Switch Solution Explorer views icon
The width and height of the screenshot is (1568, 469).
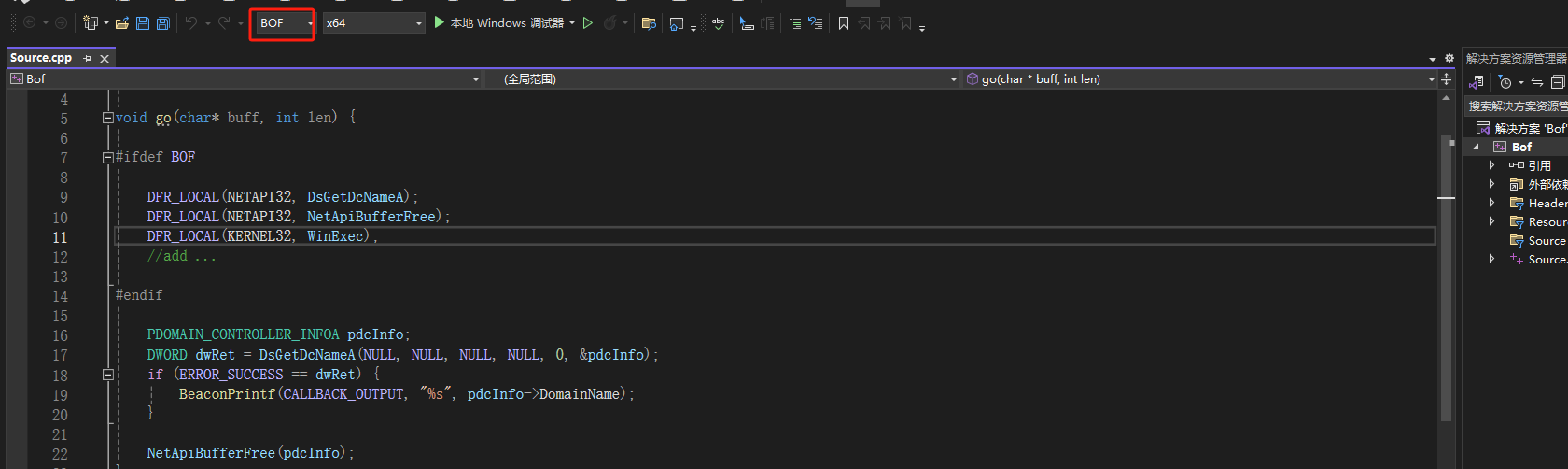coord(1477,82)
